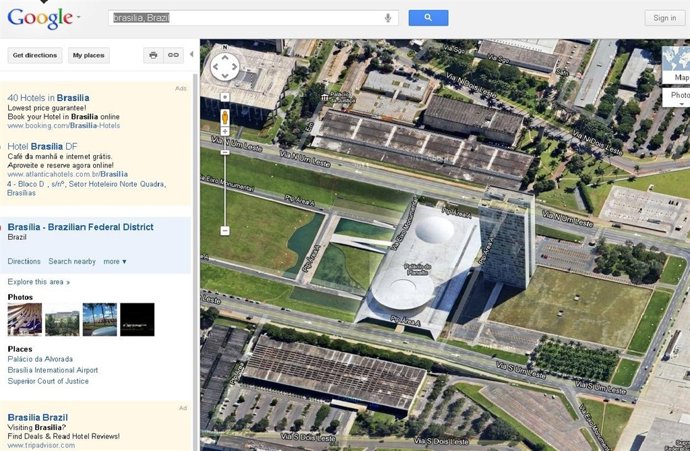Pan the map up with the arrow
Image resolution: width=690 pixels, height=451 pixels.
pos(225,58)
